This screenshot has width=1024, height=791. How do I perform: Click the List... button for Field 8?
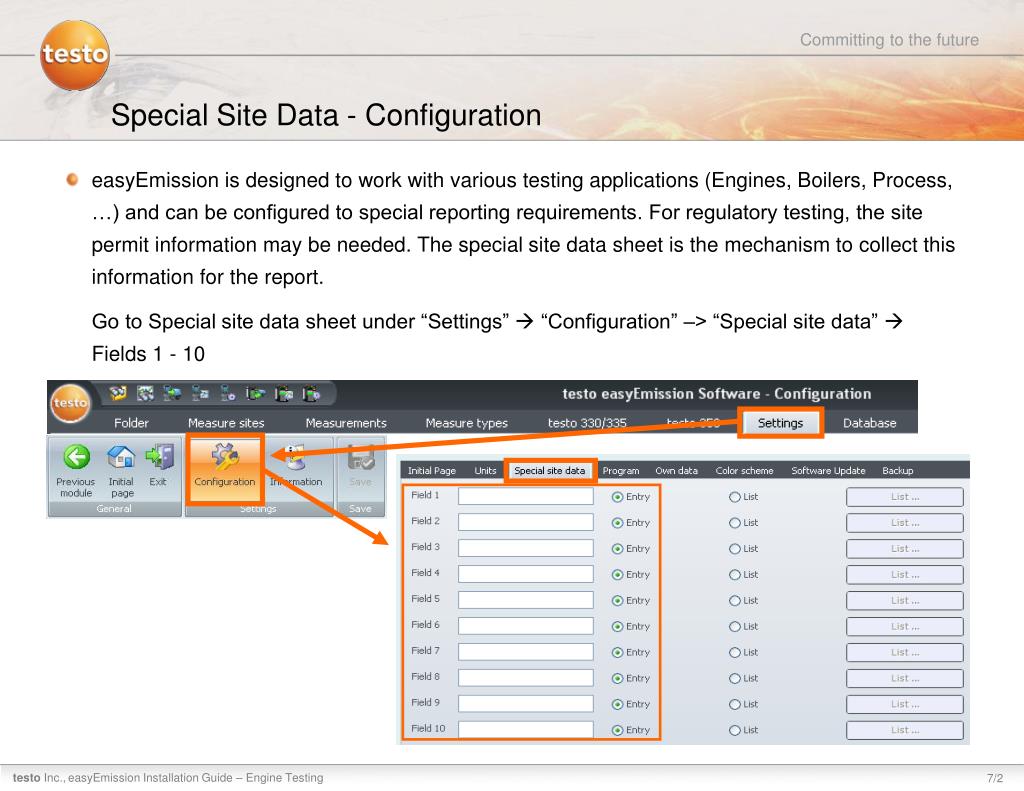[x=904, y=679]
